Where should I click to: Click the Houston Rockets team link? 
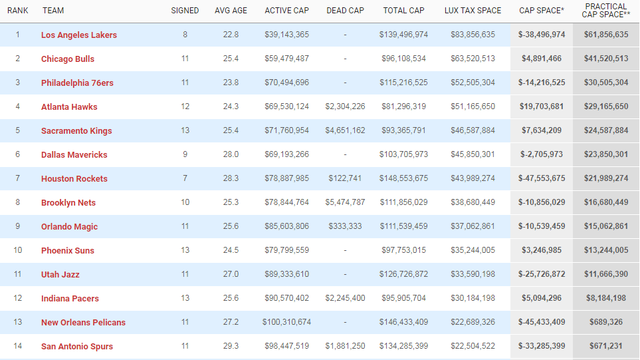point(74,179)
